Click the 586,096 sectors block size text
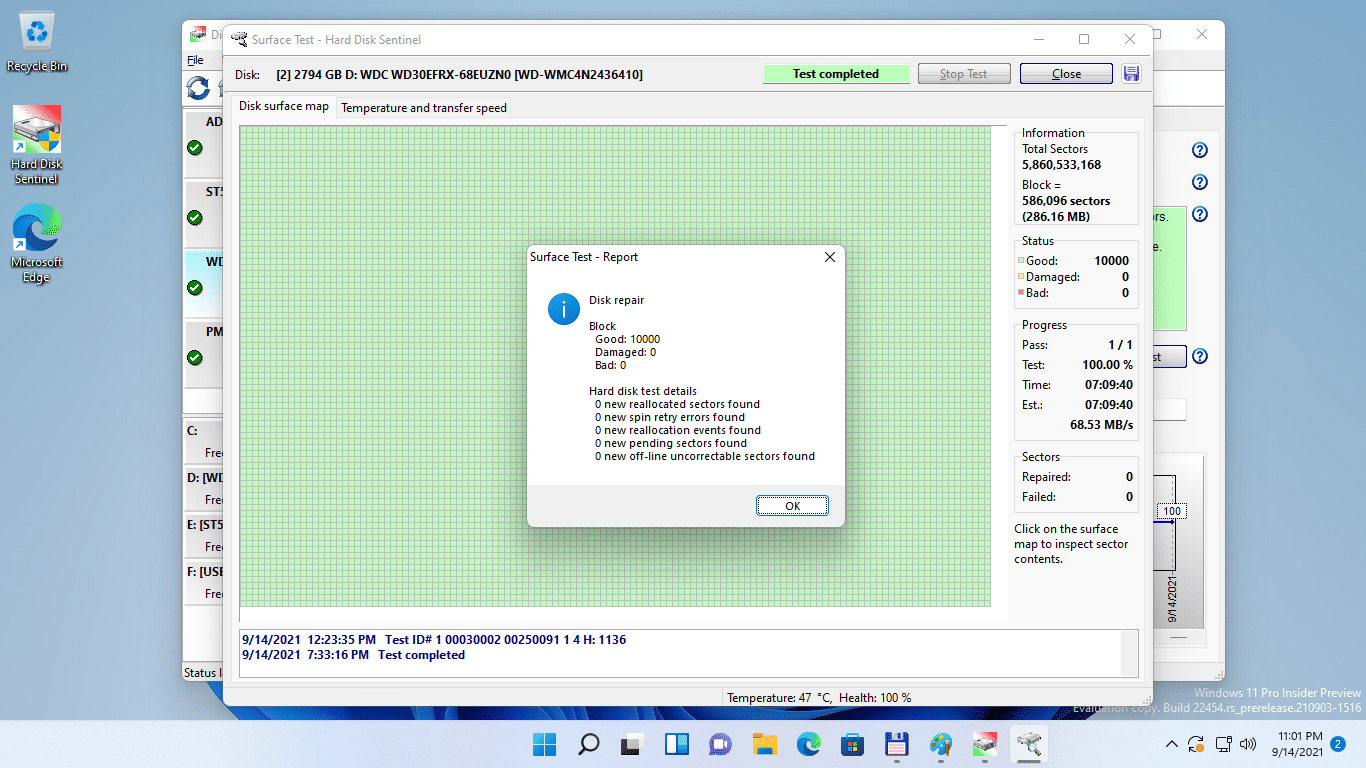The height and width of the screenshot is (768, 1366). [x=1066, y=201]
